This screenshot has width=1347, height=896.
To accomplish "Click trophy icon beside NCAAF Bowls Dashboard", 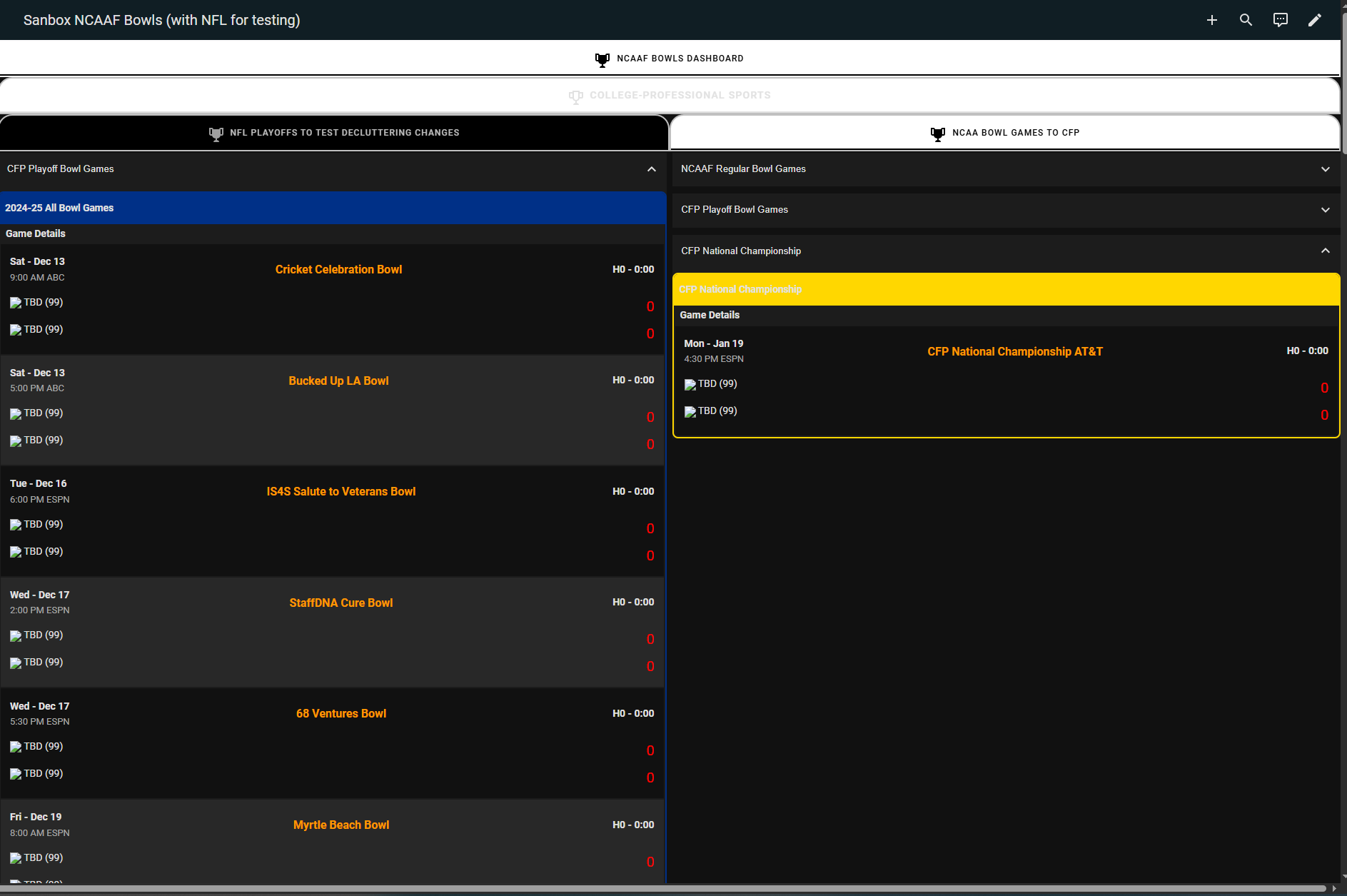I will point(602,59).
